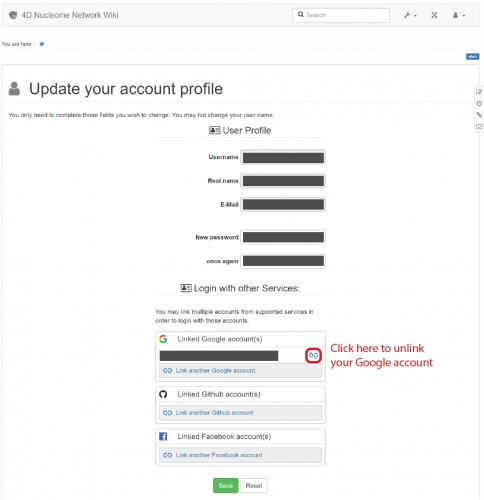
Task: Click Link another Facebook account
Action: pos(240,455)
